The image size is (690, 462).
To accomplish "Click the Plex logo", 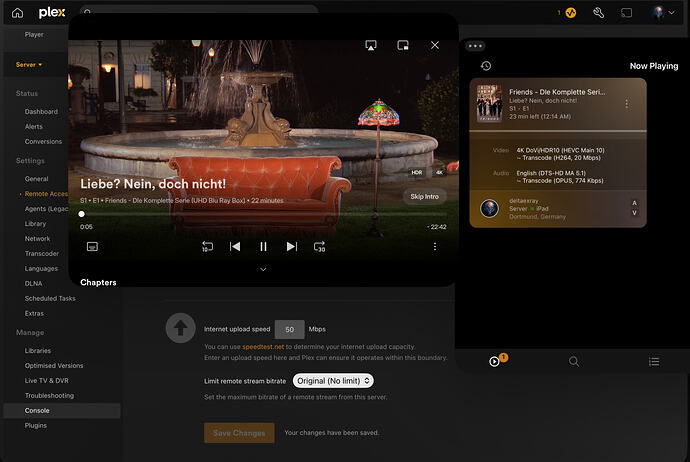I will click(x=52, y=13).
